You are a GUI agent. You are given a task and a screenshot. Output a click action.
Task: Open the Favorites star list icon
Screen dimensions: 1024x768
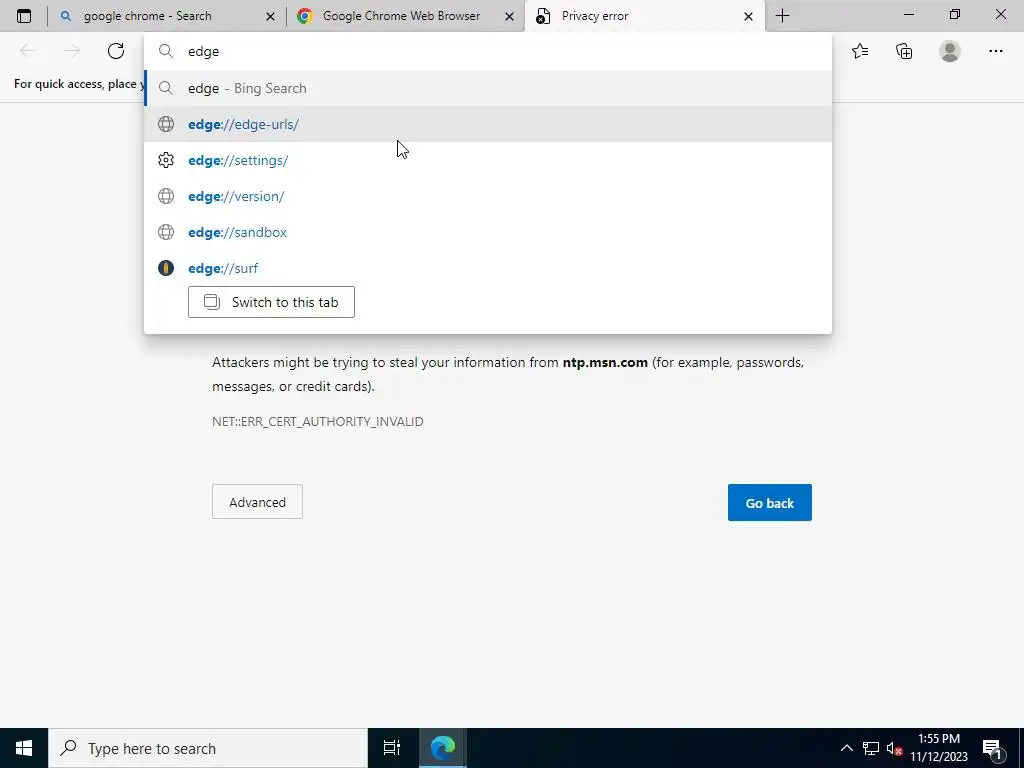[860, 51]
